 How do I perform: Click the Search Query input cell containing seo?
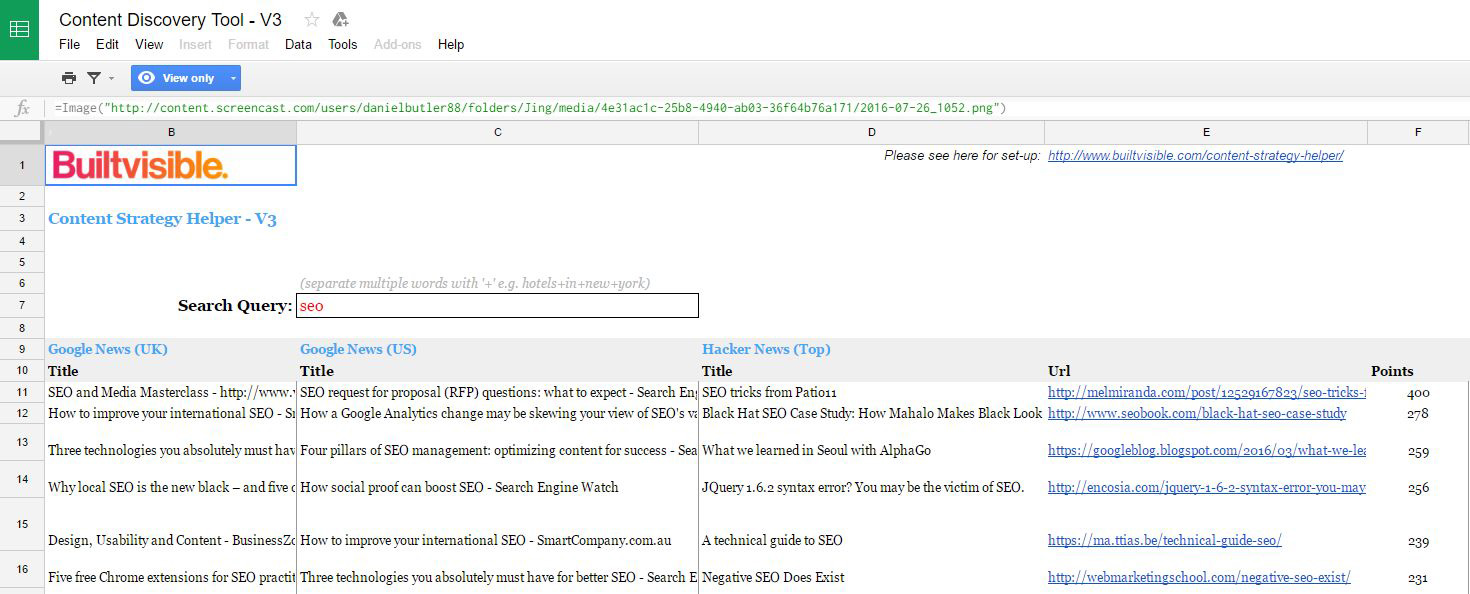click(x=497, y=305)
